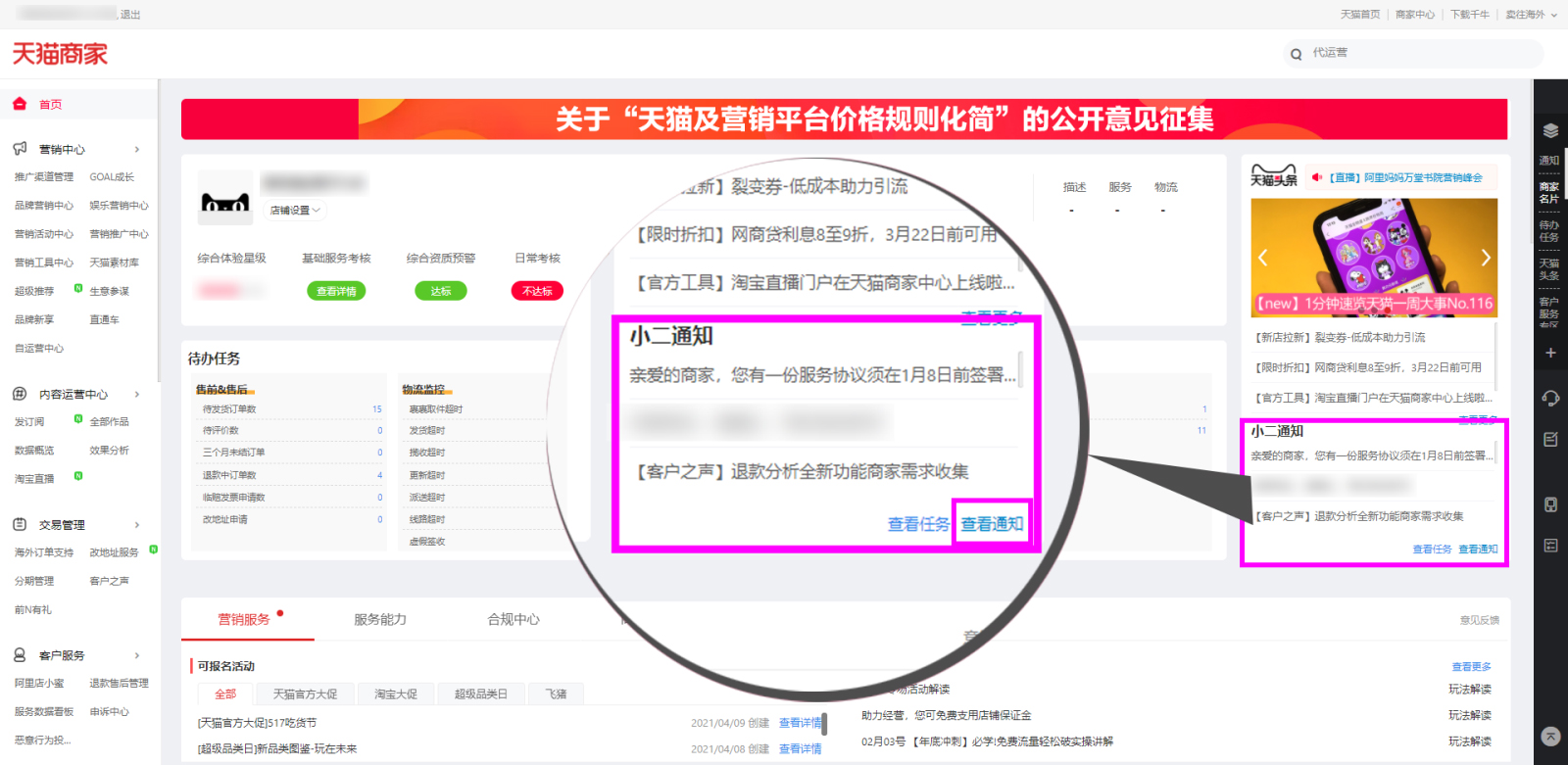The width and height of the screenshot is (1568, 765).
Task: Click the 天猫商家 logo
Action: 60,54
